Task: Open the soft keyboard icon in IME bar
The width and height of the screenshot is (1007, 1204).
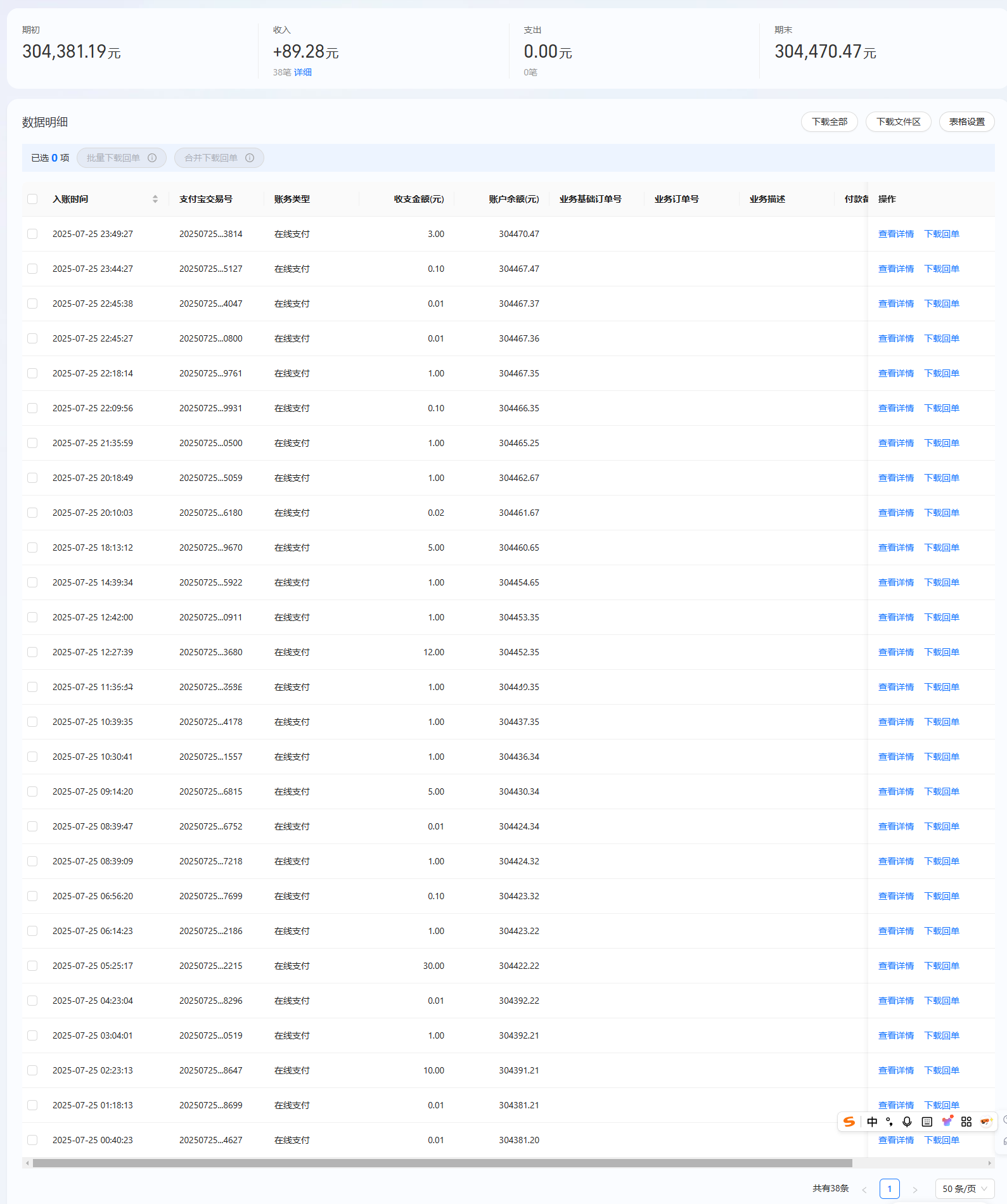Action: coord(927,1122)
